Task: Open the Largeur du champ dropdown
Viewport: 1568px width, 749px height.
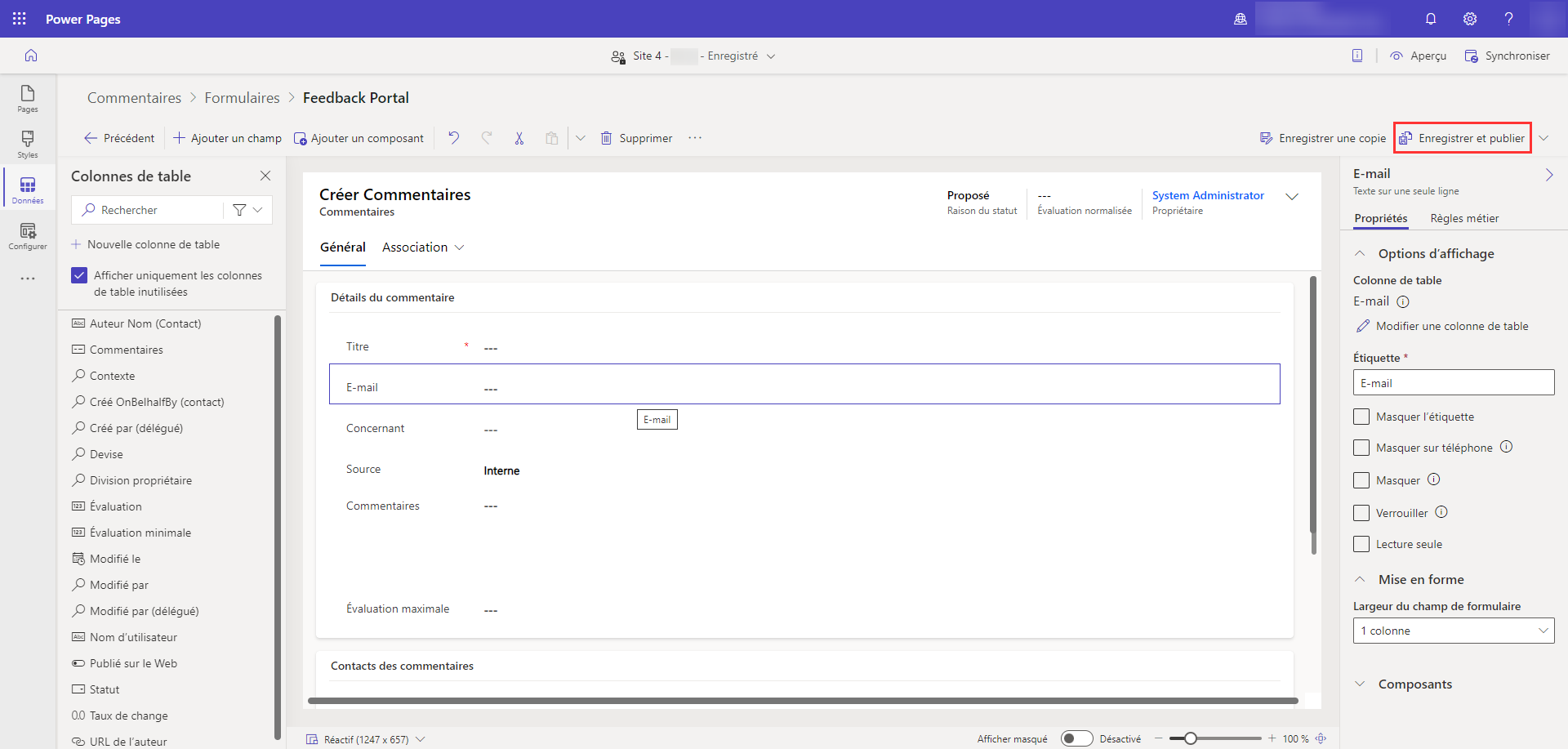Action: coord(1454,631)
